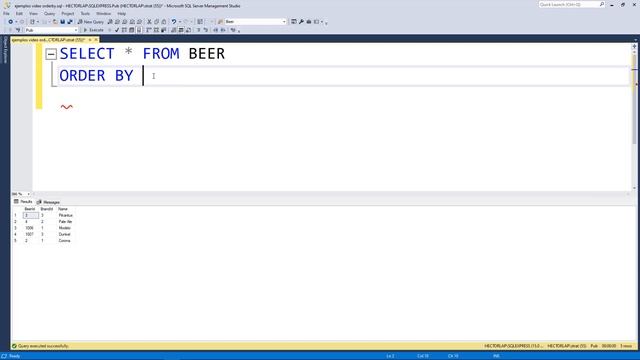Click the cut icon in toolbar

click(149, 22)
